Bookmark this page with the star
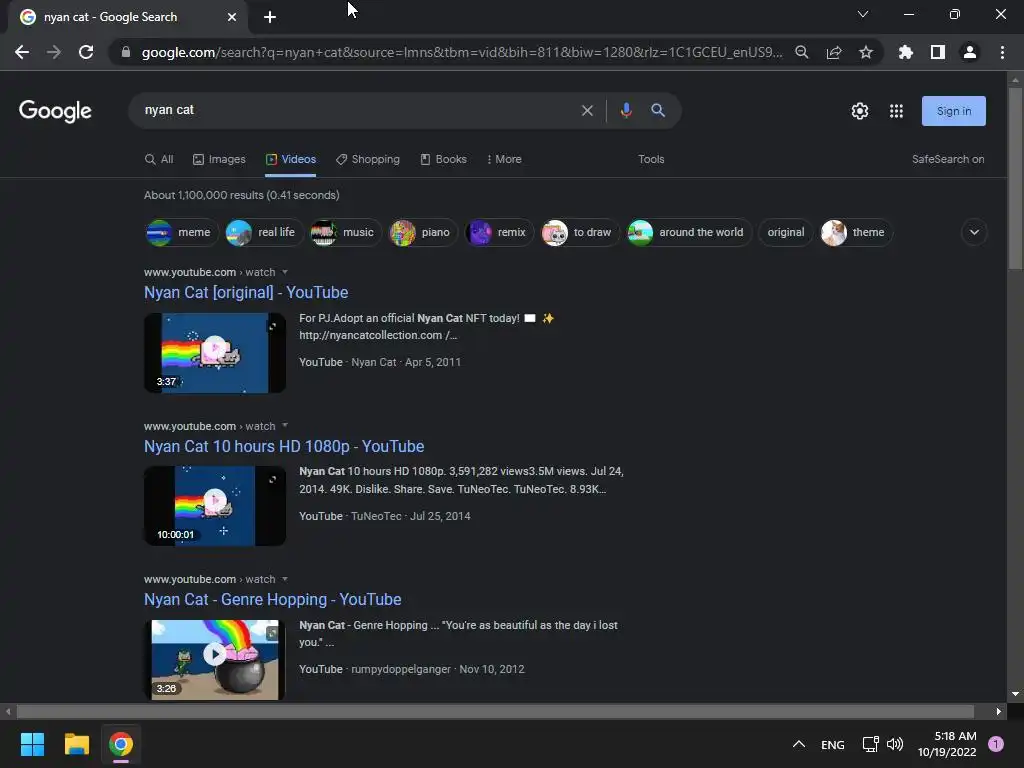Screen dimensions: 1024x768 point(866,52)
